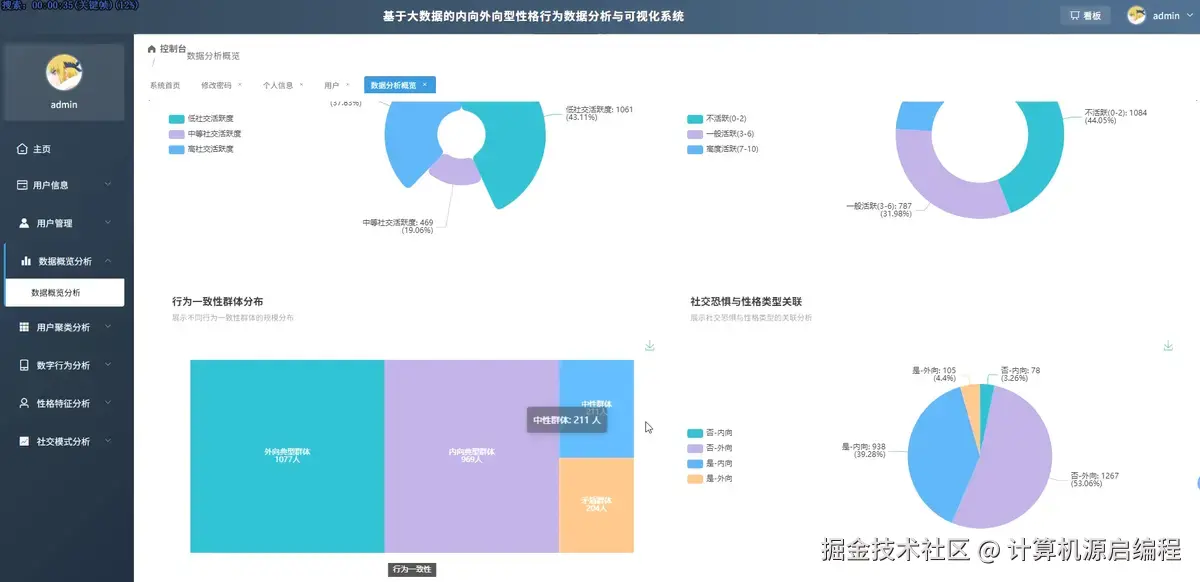This screenshot has width=1200, height=582.
Task: Switch to the 系统首页 tab
Action: click(x=165, y=85)
